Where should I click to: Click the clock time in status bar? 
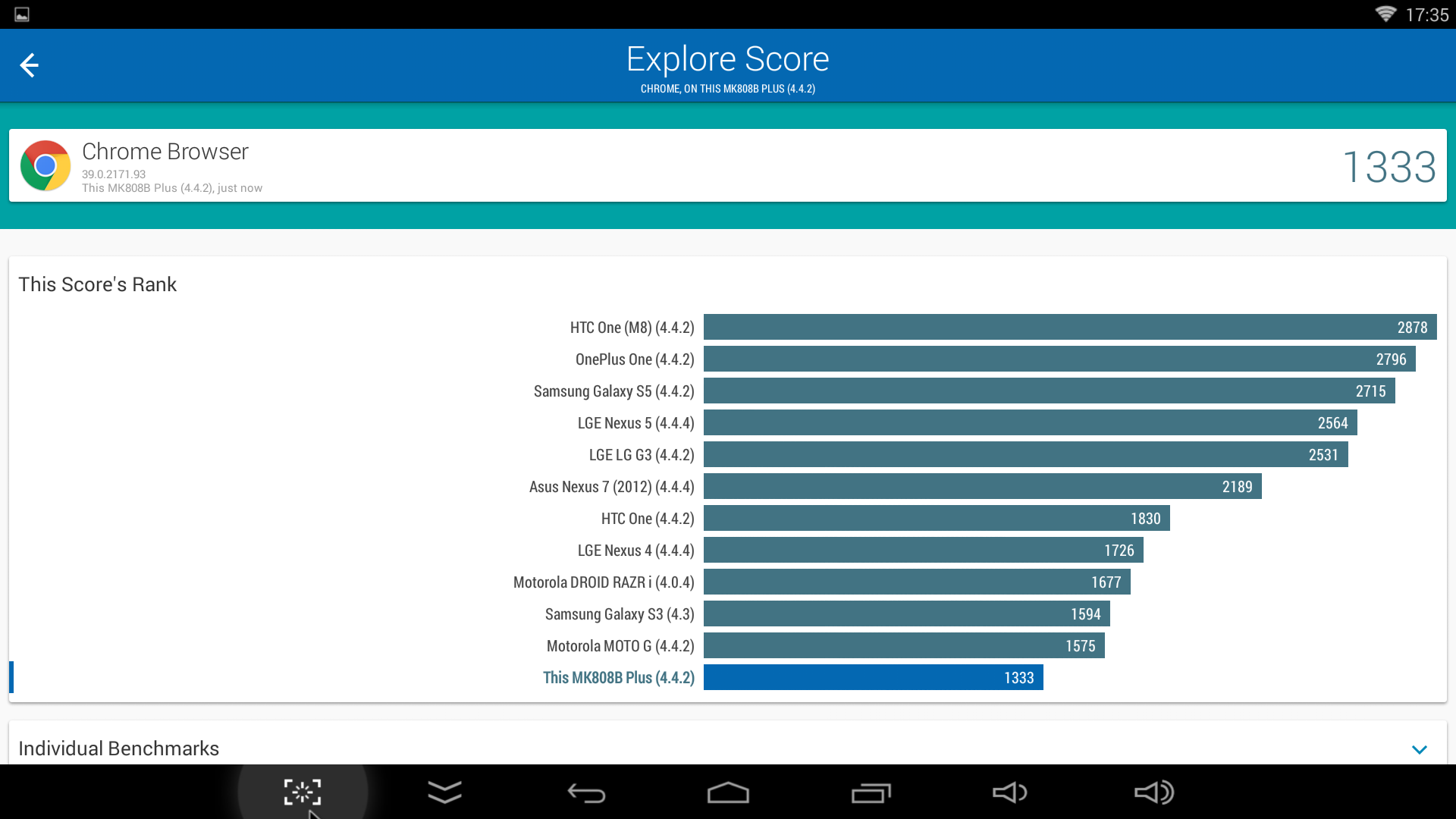[1426, 14]
